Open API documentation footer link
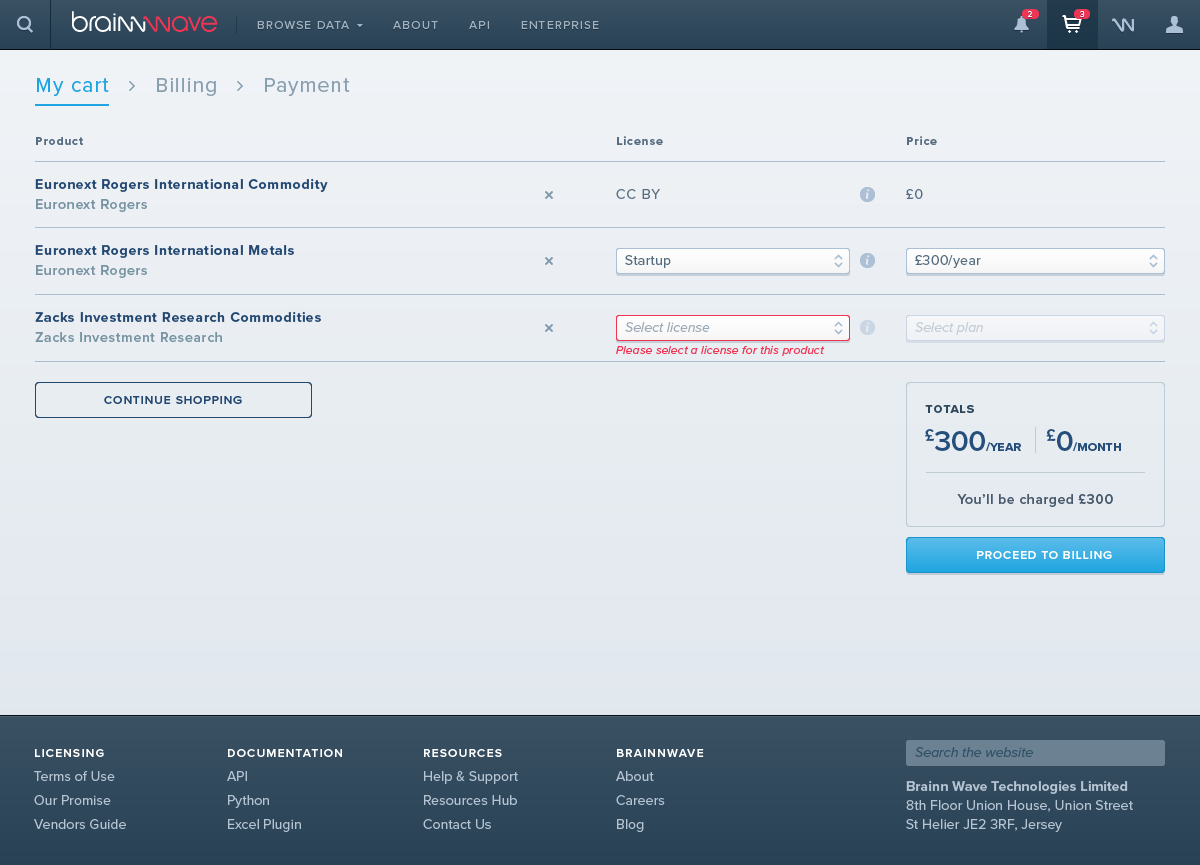The height and width of the screenshot is (865, 1200). click(237, 777)
